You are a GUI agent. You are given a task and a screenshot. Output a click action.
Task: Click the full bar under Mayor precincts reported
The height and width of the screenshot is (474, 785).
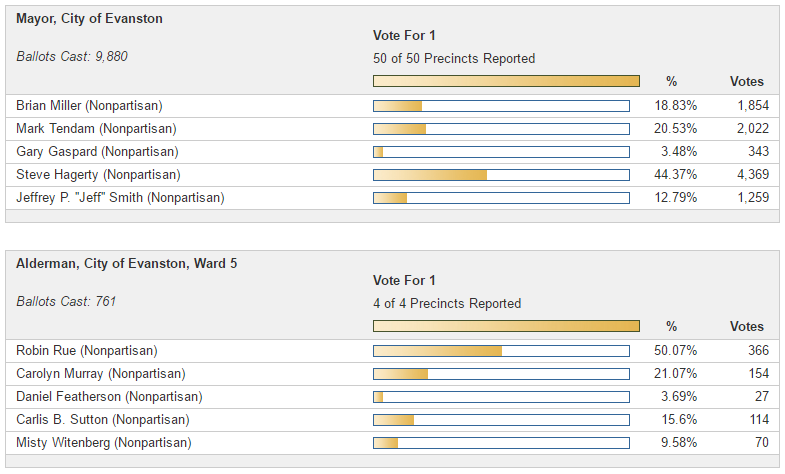(506, 81)
